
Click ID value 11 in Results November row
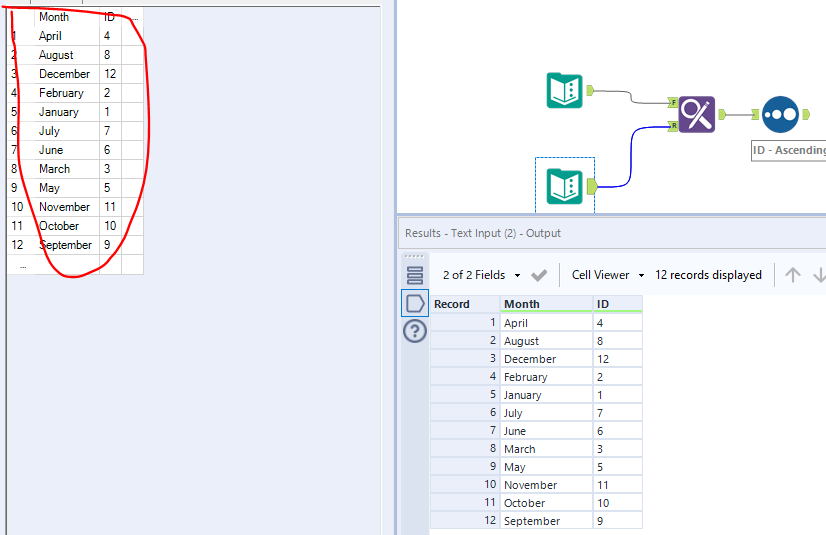pos(617,484)
